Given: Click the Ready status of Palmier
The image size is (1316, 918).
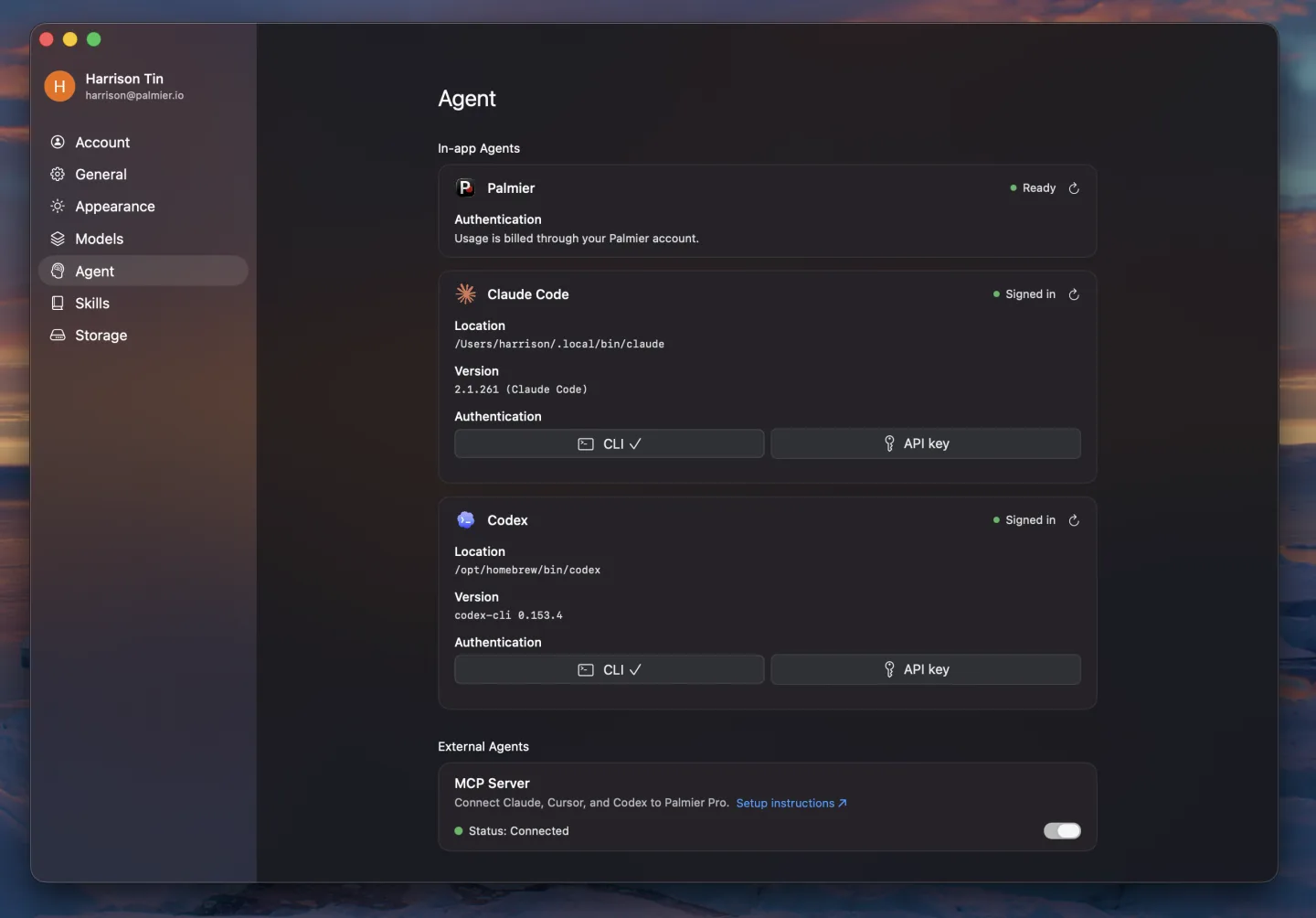Looking at the screenshot, I should (x=1033, y=188).
